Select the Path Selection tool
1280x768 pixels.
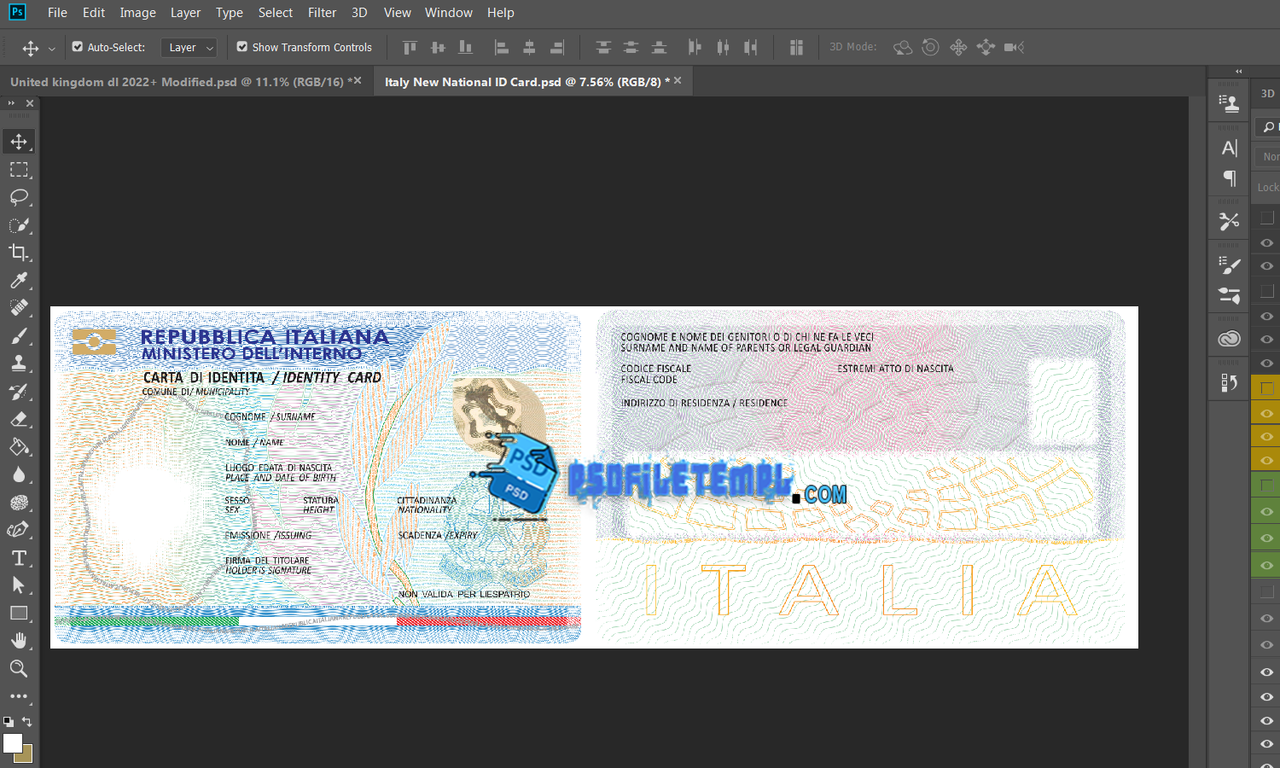tap(19, 585)
